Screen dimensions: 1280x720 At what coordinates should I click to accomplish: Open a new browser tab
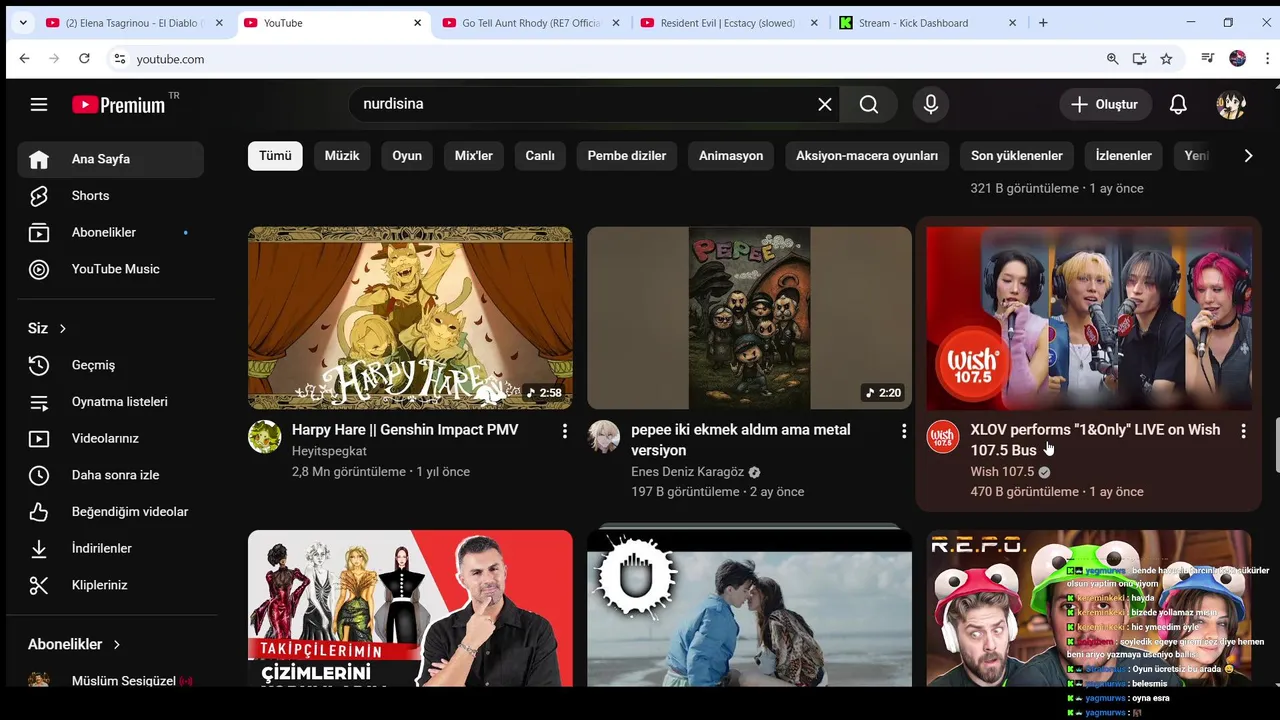click(1043, 23)
